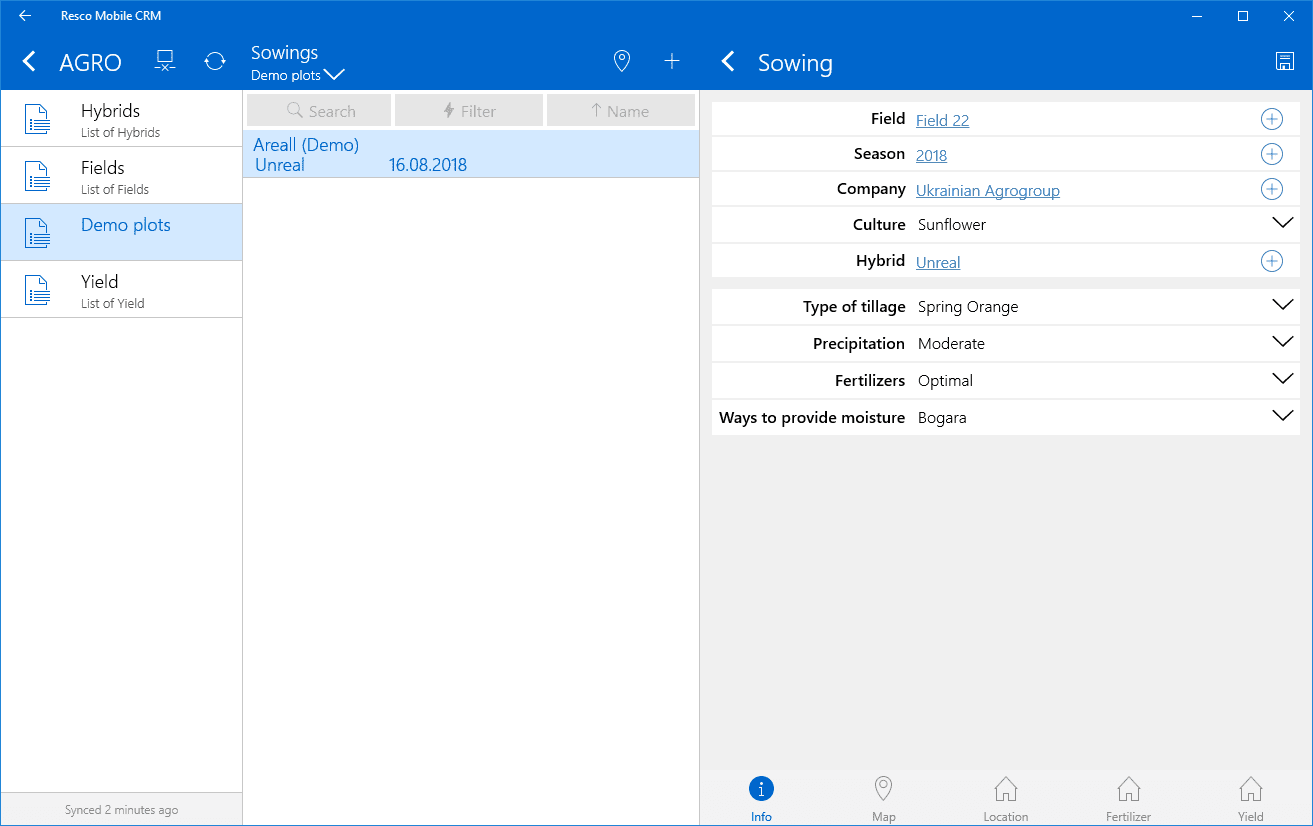The height and width of the screenshot is (826, 1313).
Task: Add a new sowing with the plus icon
Action: click(x=672, y=62)
